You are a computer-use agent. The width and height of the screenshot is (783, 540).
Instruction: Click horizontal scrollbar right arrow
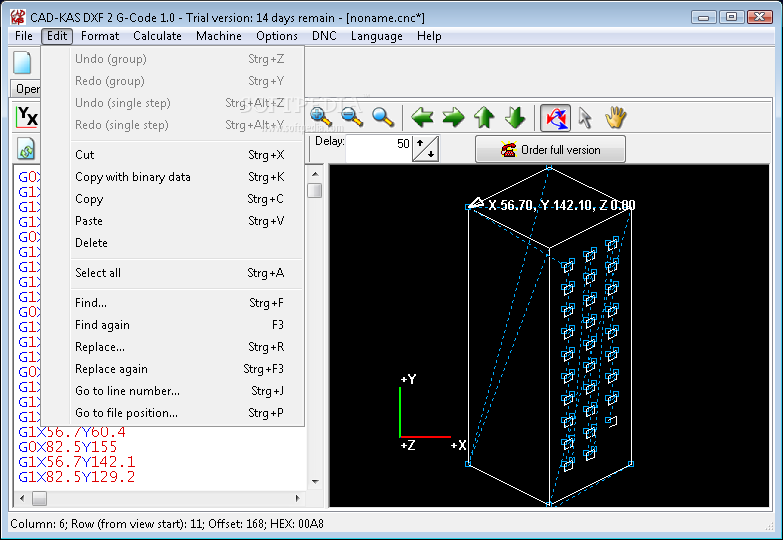[x=298, y=498]
